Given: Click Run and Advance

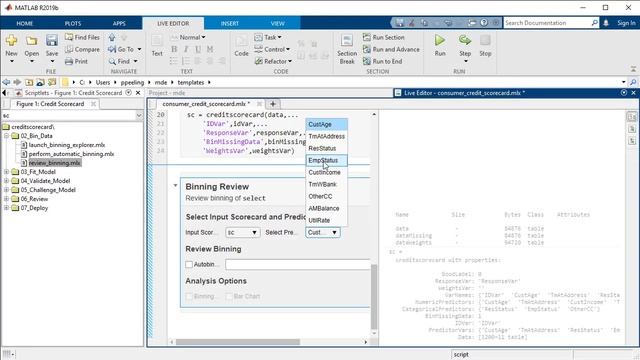Looking at the screenshot, I should coord(391,49).
